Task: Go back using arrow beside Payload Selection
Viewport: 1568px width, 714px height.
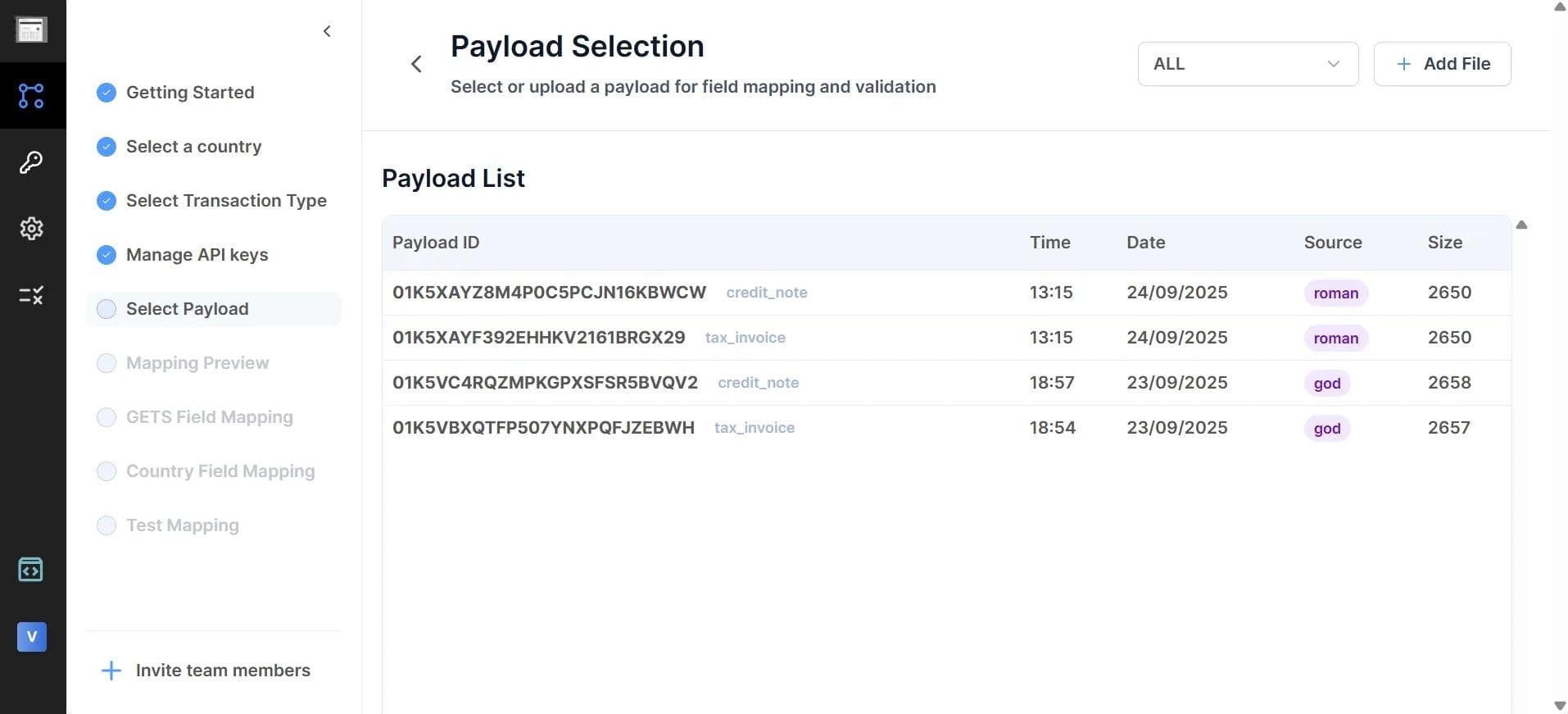Action: [416, 64]
